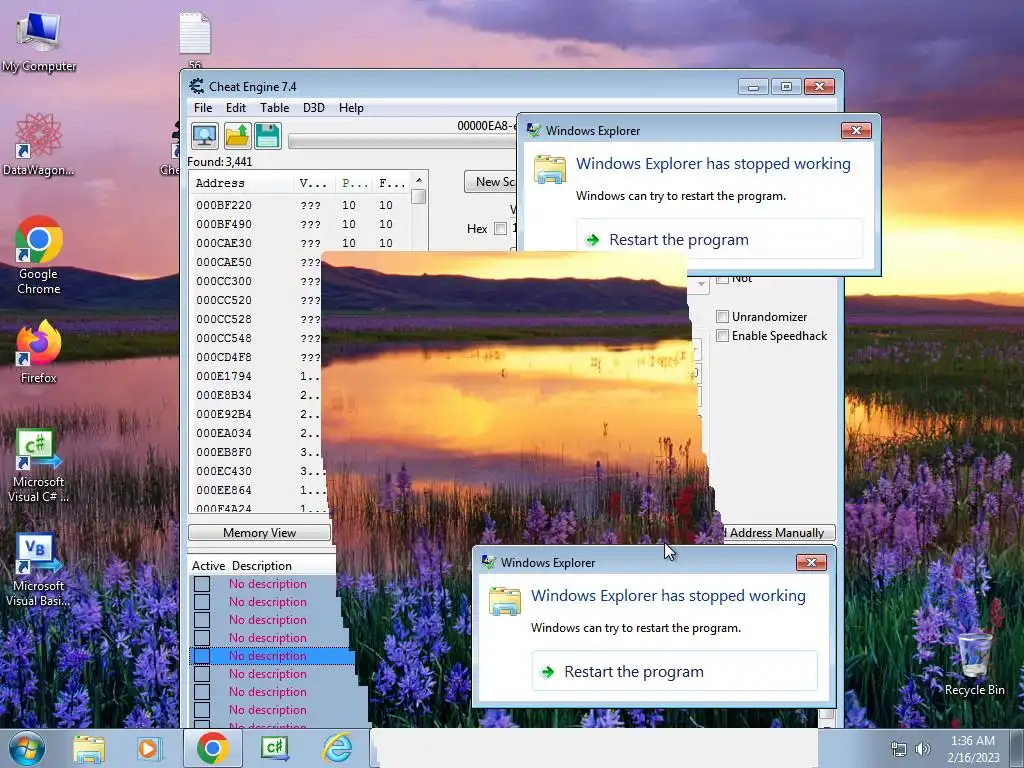Select address 000CAE30 in the found list

pos(224,243)
